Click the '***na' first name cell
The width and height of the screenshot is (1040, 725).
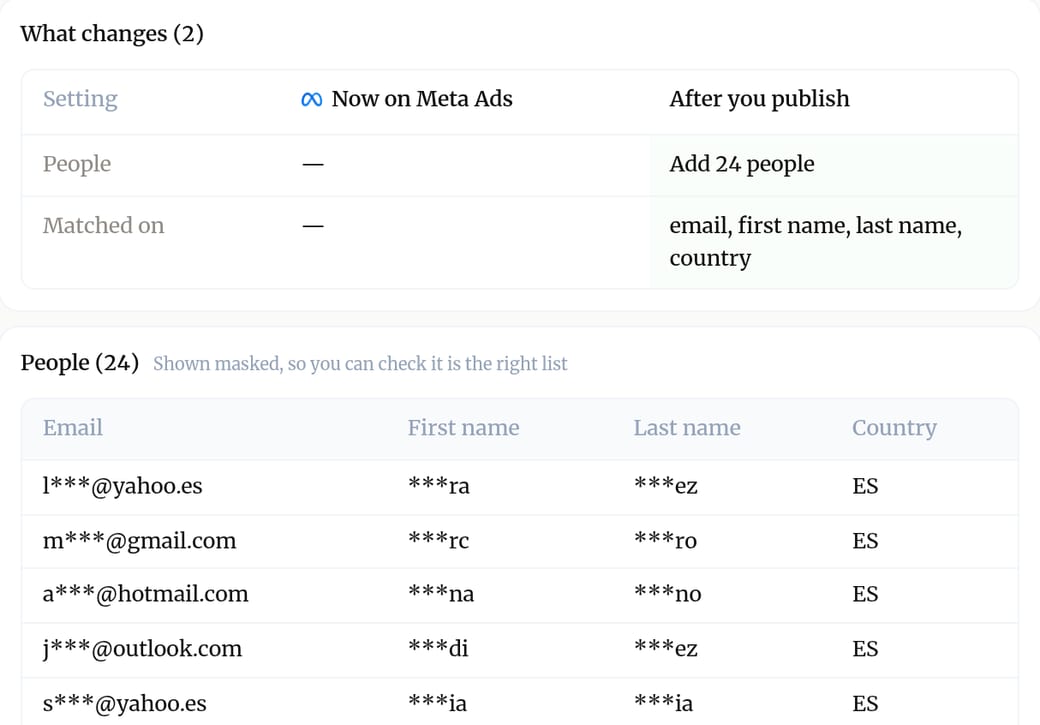441,594
